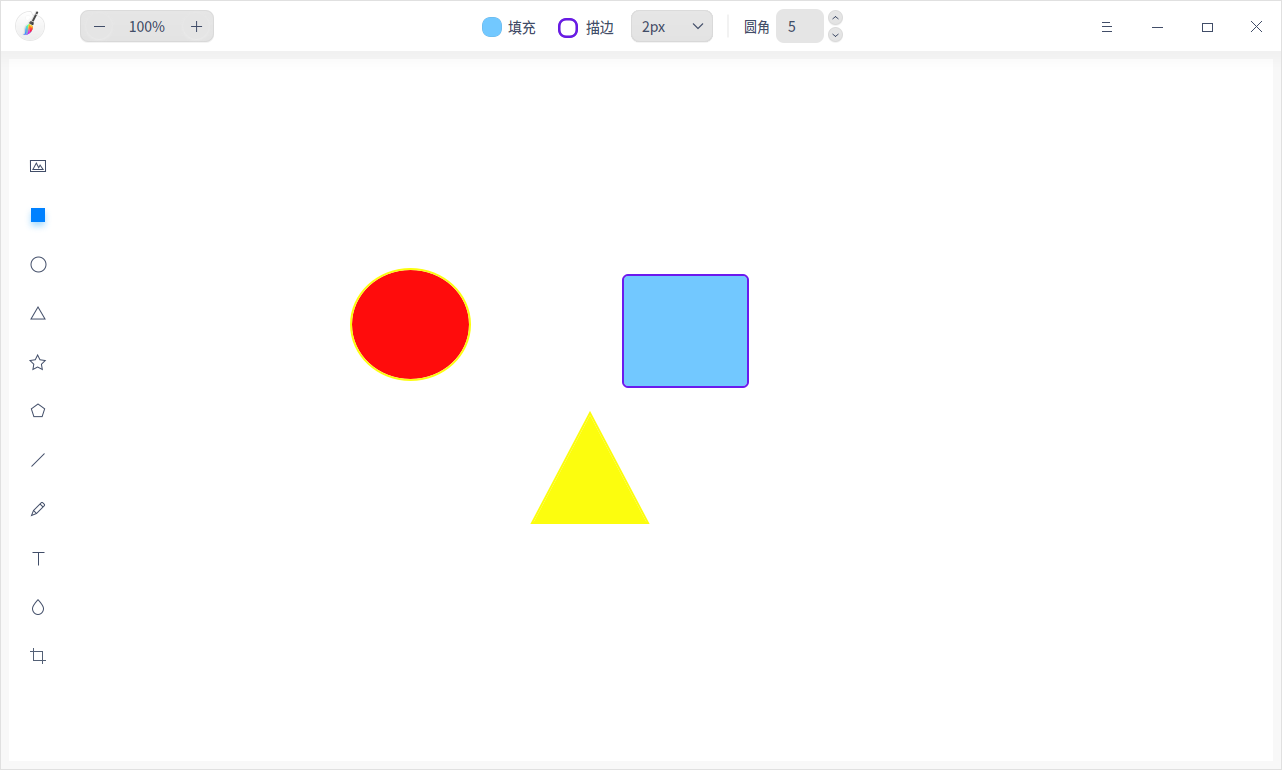Select the pentagon polygon tool
The image size is (1282, 770).
[38, 411]
